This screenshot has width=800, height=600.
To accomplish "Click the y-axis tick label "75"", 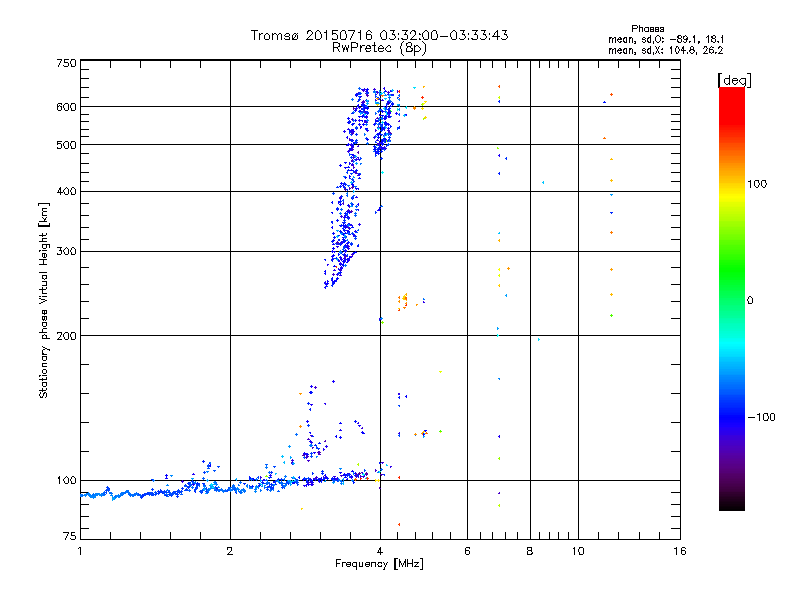I will click(x=70, y=536).
